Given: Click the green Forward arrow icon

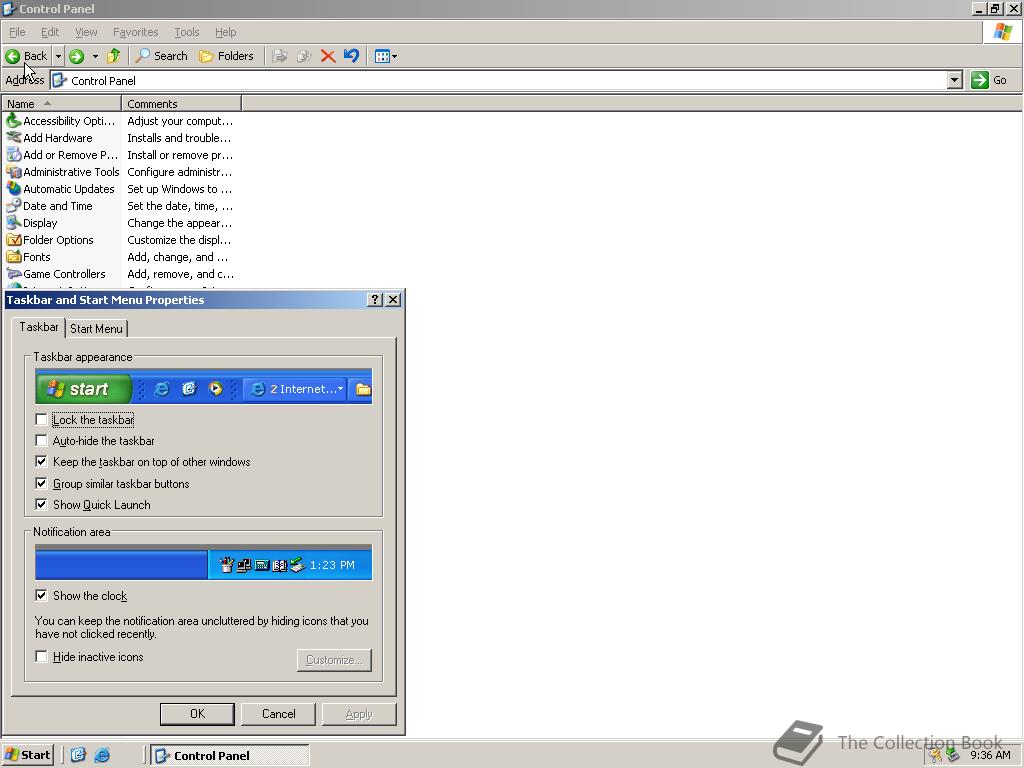Looking at the screenshot, I should [76, 56].
